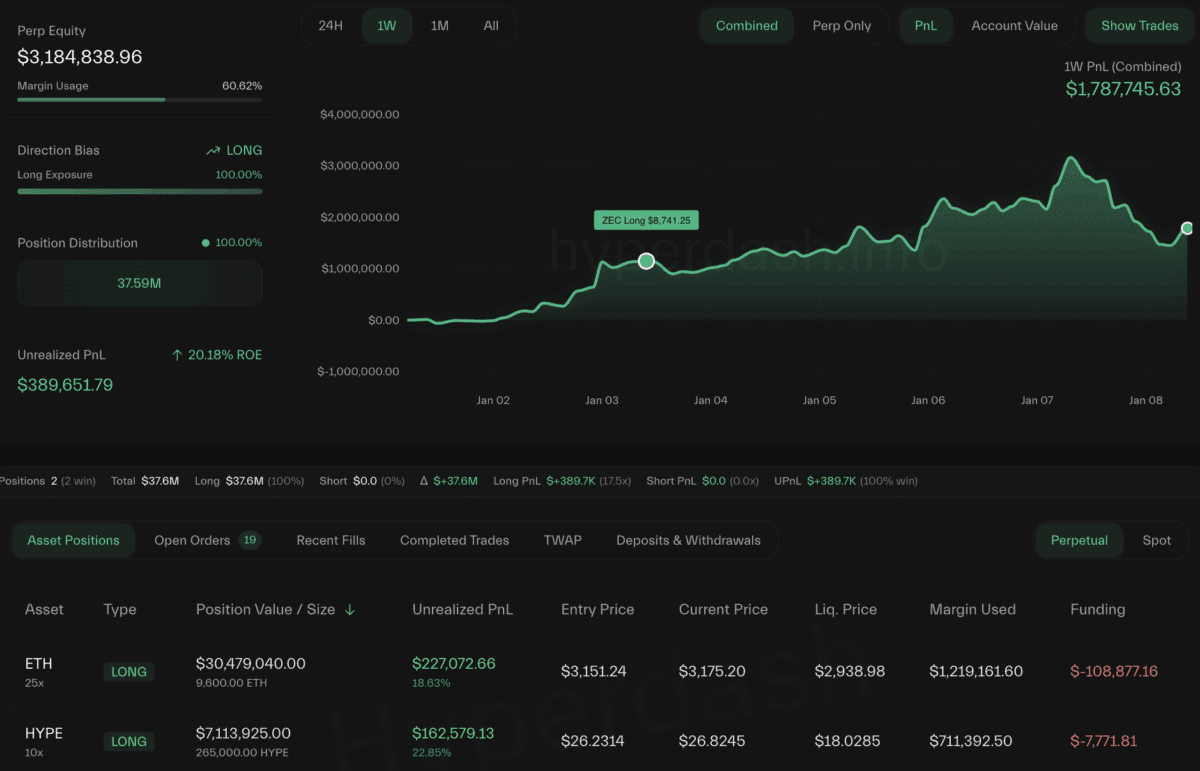This screenshot has height=771, width=1200.
Task: Select the 1M time range
Action: tap(439, 26)
